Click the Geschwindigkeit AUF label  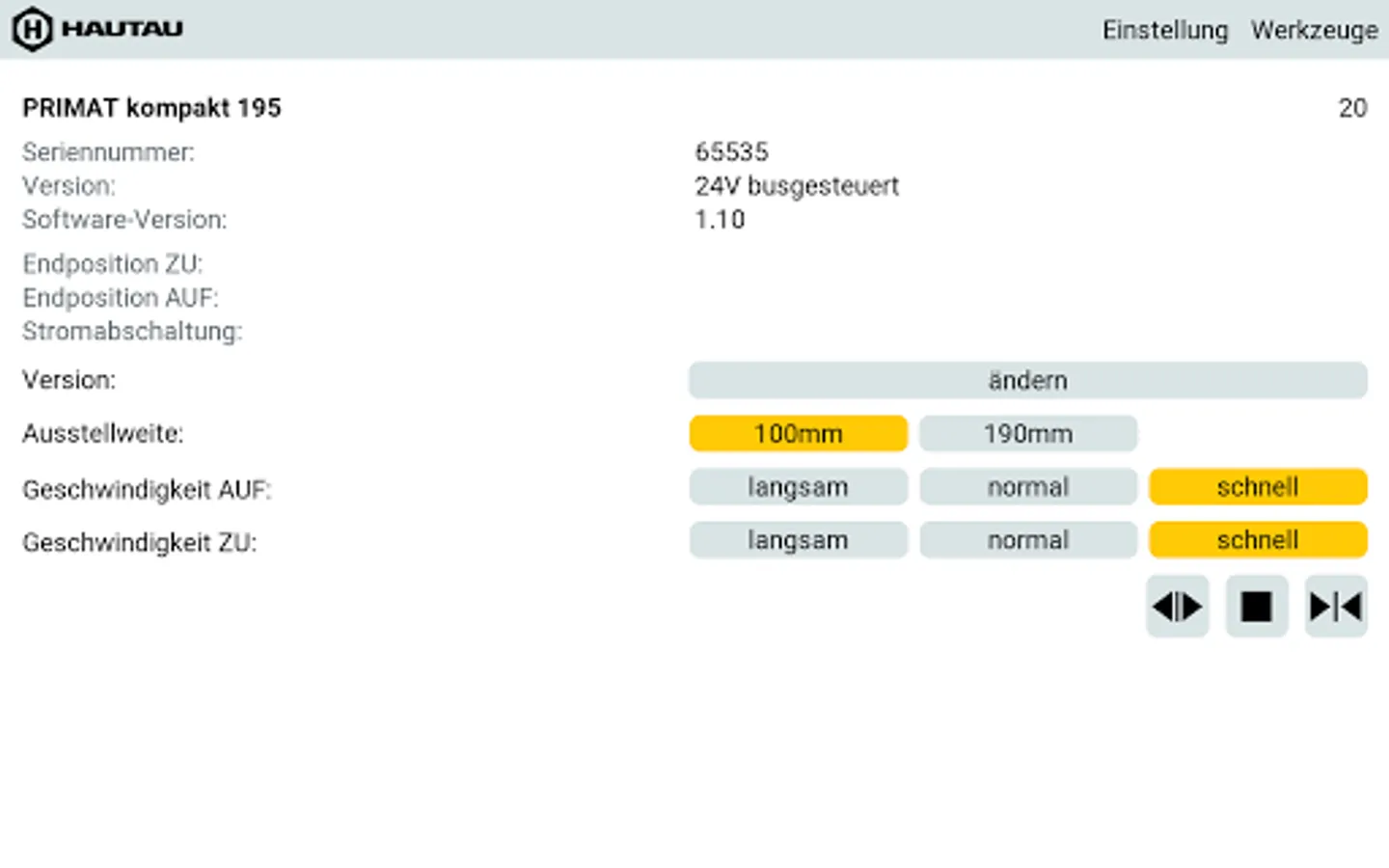point(147,490)
